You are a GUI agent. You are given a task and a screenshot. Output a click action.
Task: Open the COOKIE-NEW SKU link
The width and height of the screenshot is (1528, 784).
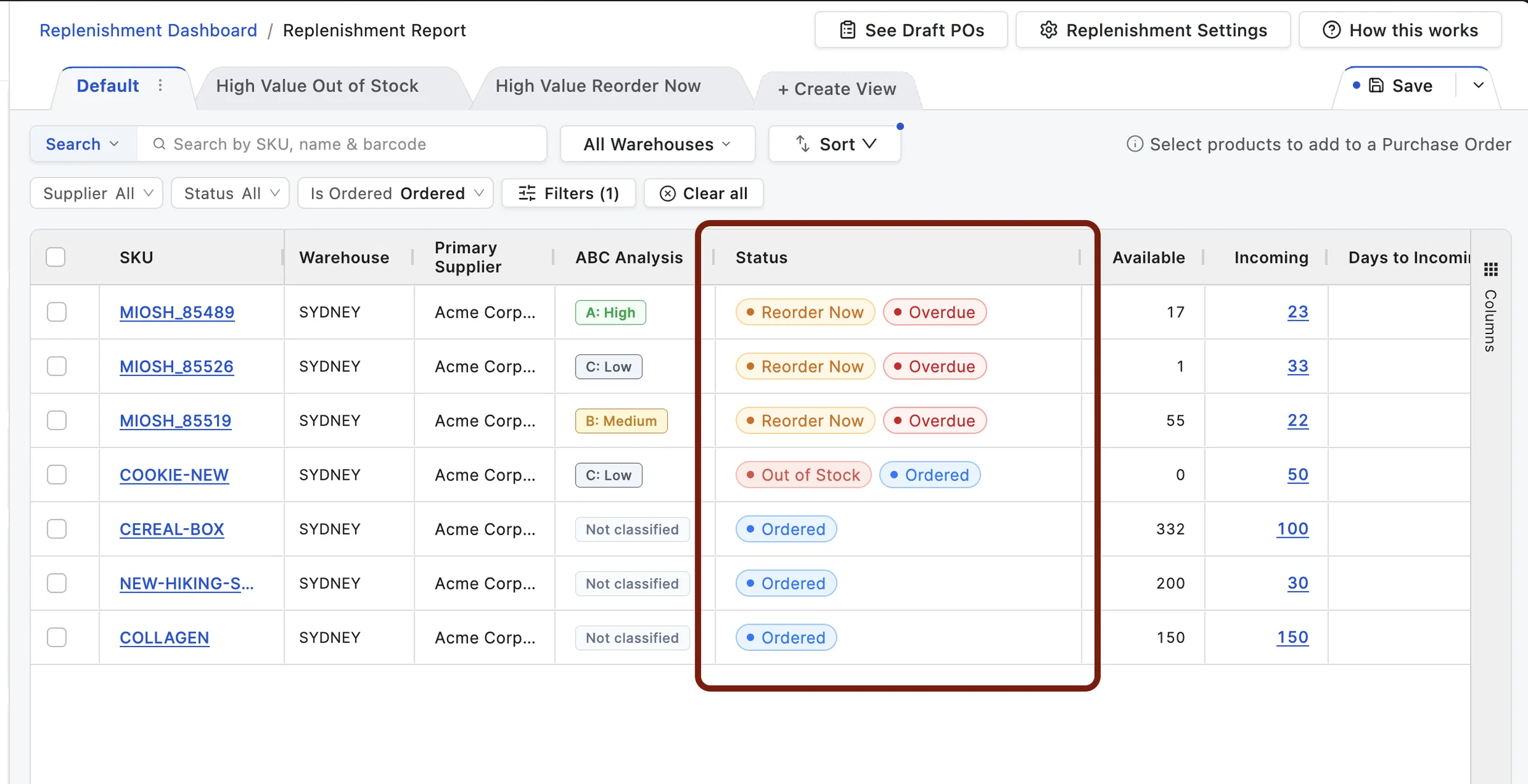point(174,475)
